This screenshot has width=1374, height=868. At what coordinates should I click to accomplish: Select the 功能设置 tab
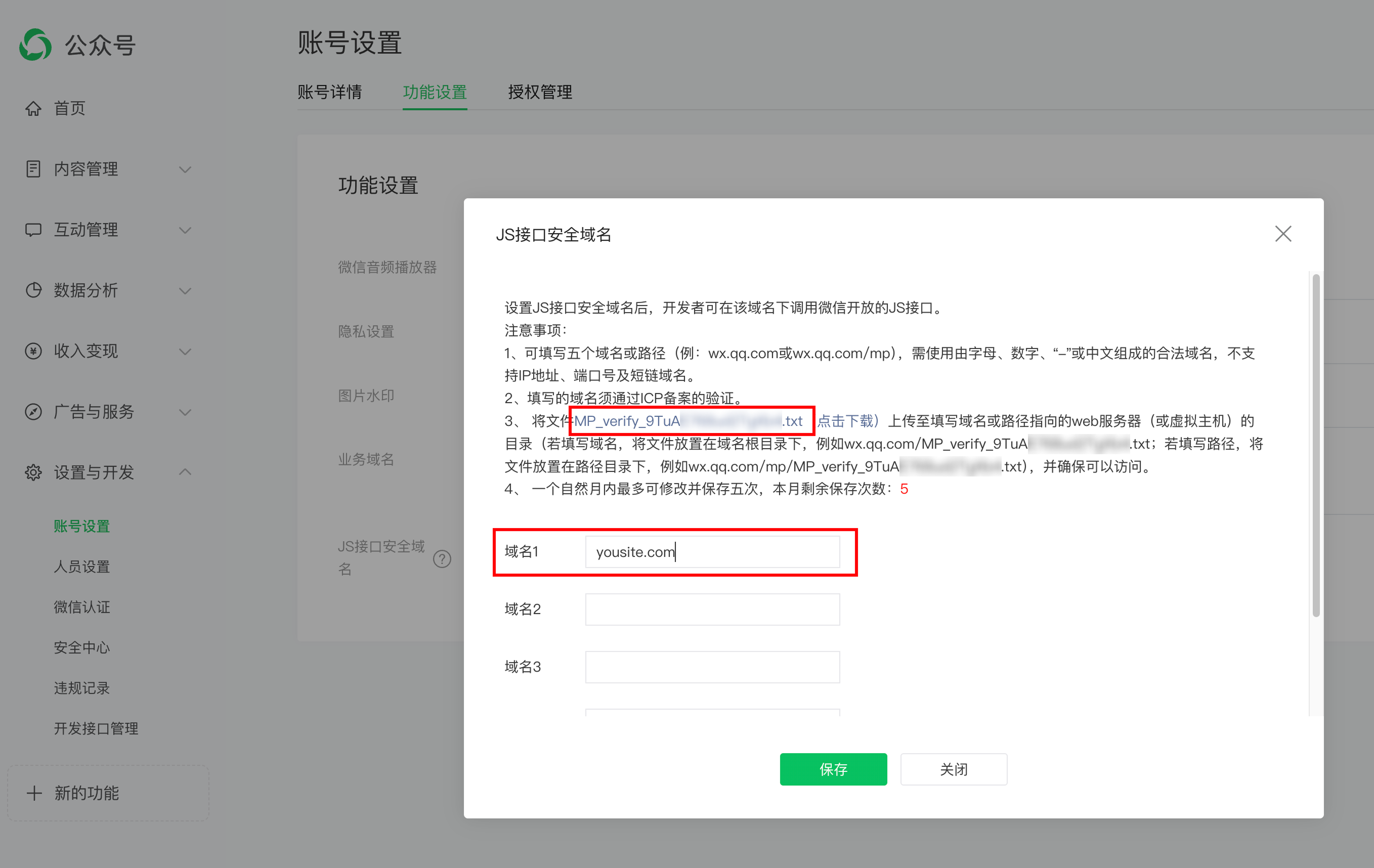pos(435,92)
